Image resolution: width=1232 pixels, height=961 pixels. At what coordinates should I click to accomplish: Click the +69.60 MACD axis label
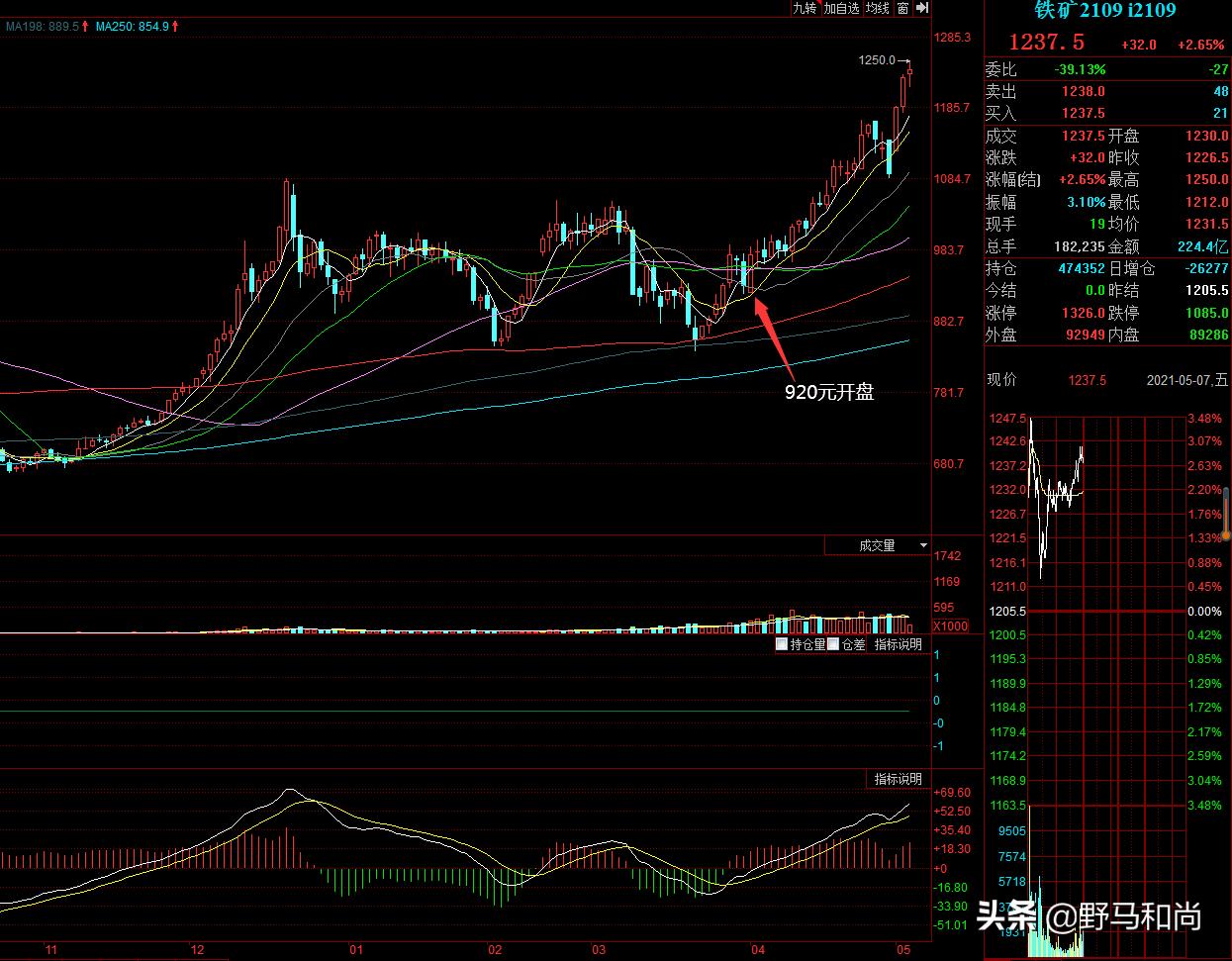pyautogui.click(x=952, y=793)
